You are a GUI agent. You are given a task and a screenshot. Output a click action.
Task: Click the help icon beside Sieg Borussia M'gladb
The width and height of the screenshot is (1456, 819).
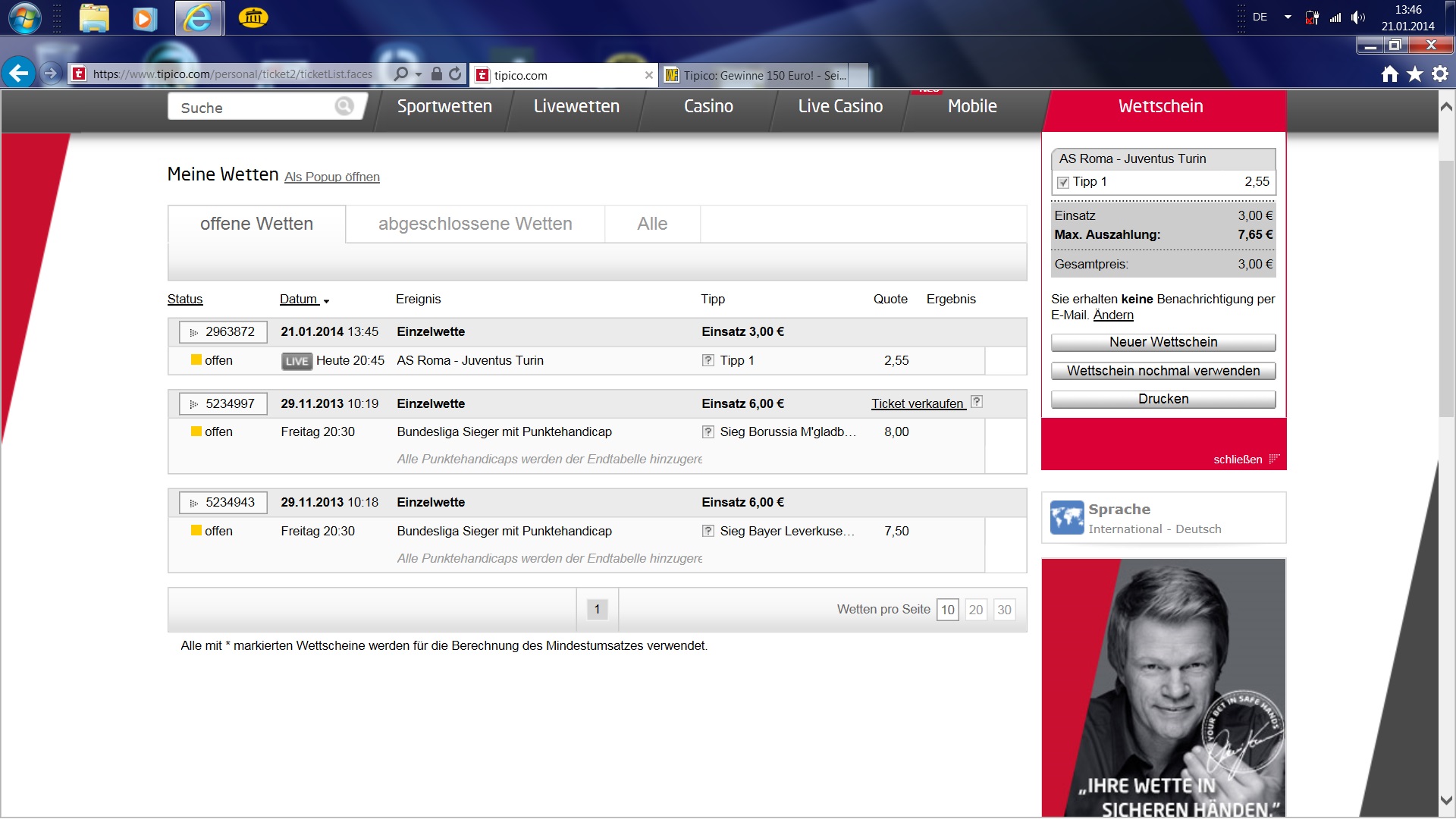click(708, 431)
